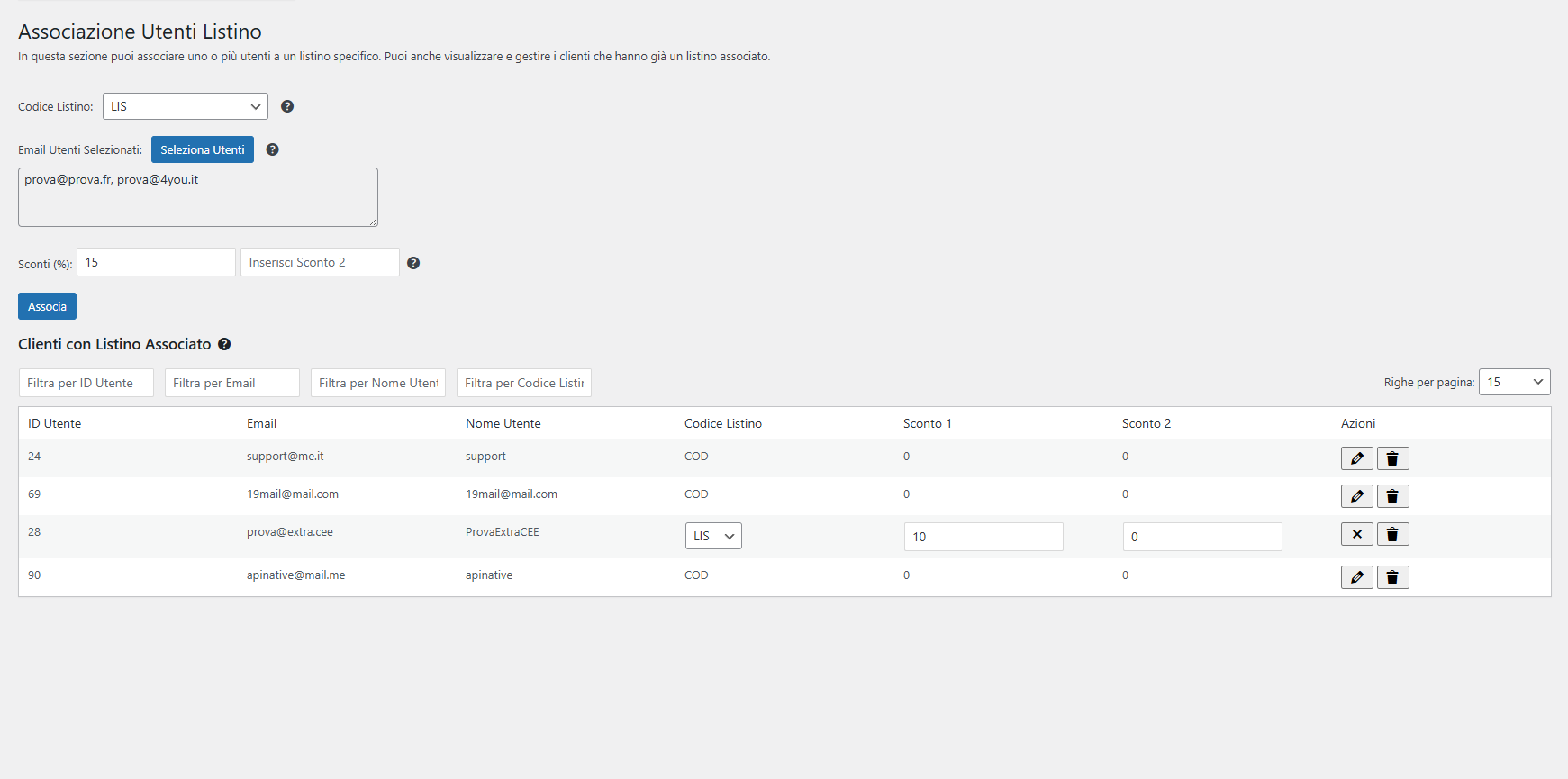The image size is (1568, 779).
Task: Edit the apinative row with pencil icon
Action: tap(1356, 577)
